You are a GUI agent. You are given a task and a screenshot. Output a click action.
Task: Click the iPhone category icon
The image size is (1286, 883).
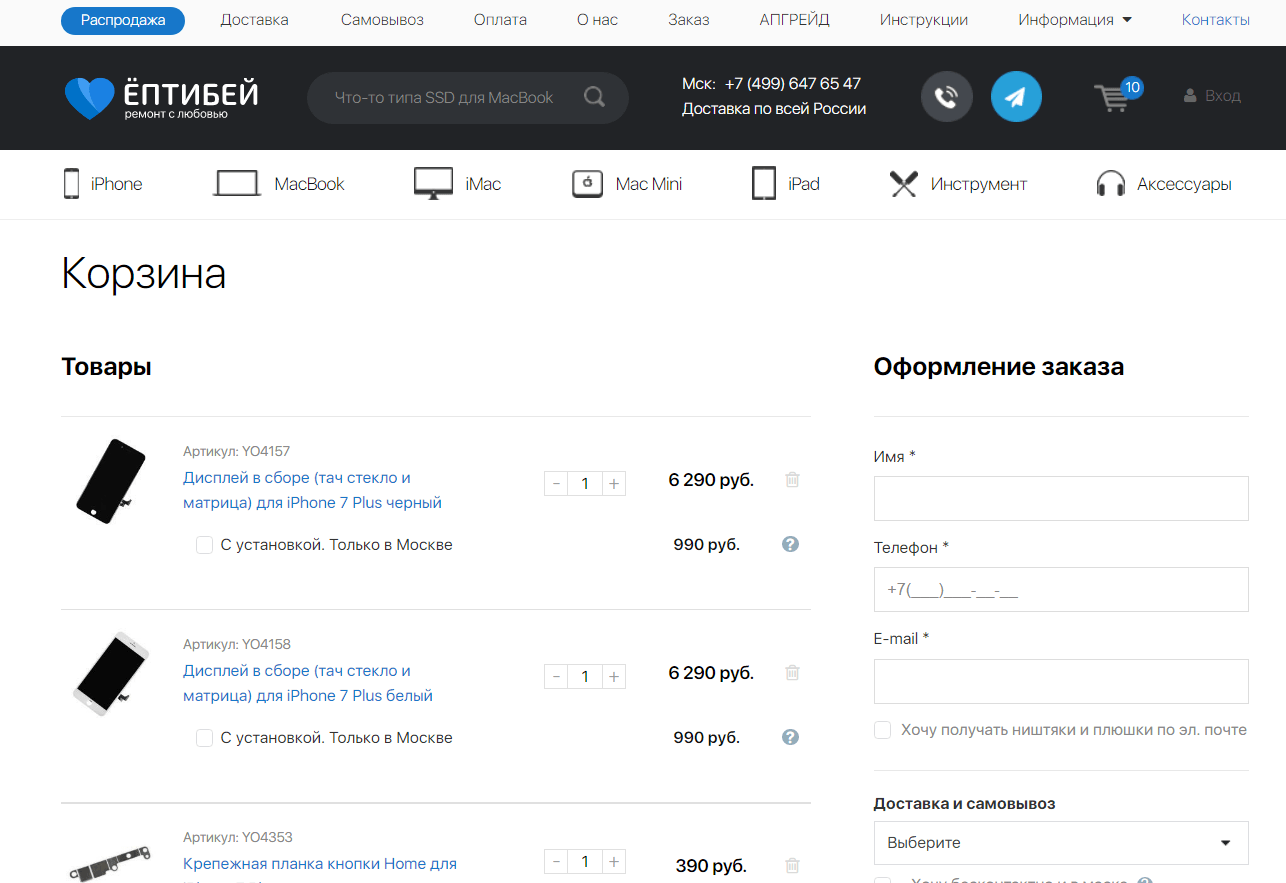point(71,184)
